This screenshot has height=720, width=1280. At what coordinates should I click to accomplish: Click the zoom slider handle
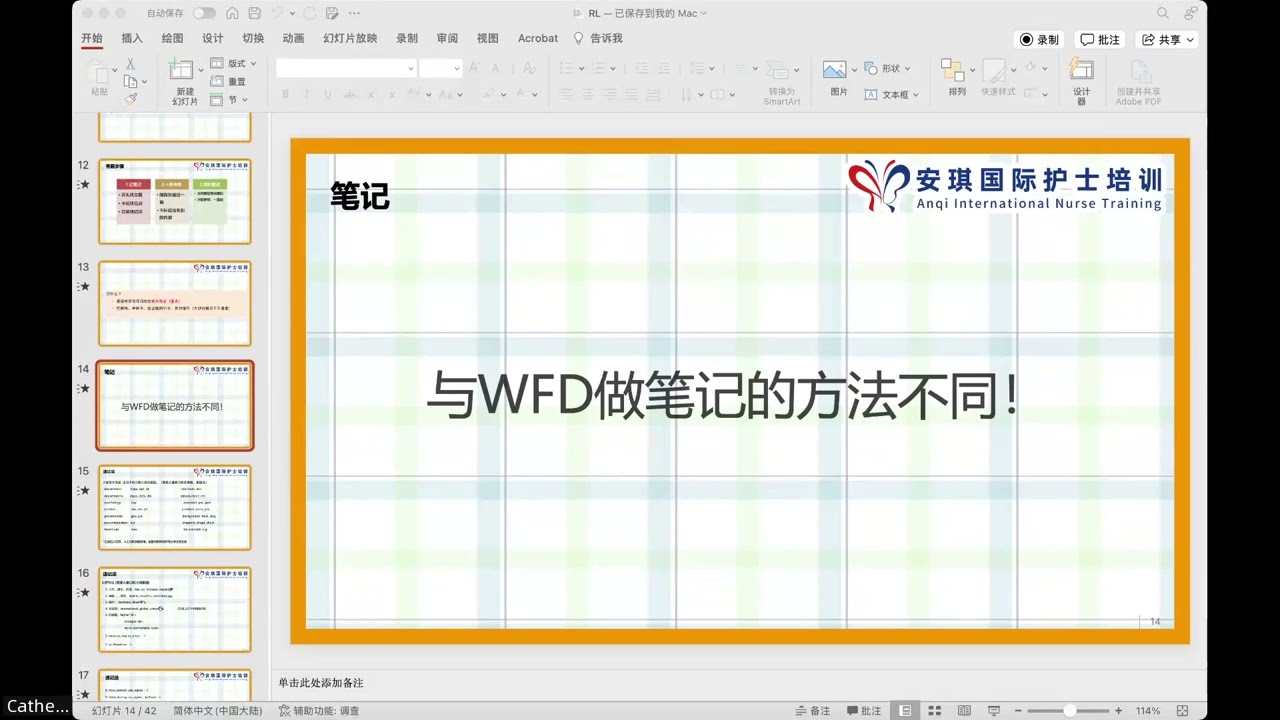click(x=1070, y=711)
